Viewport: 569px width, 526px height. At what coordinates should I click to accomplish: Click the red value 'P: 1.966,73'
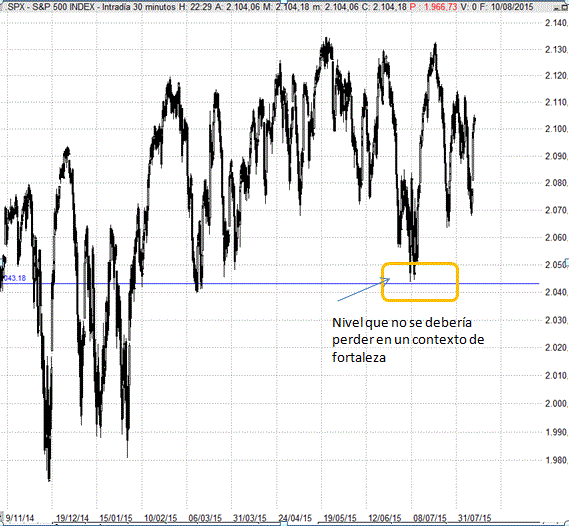[434, 6]
